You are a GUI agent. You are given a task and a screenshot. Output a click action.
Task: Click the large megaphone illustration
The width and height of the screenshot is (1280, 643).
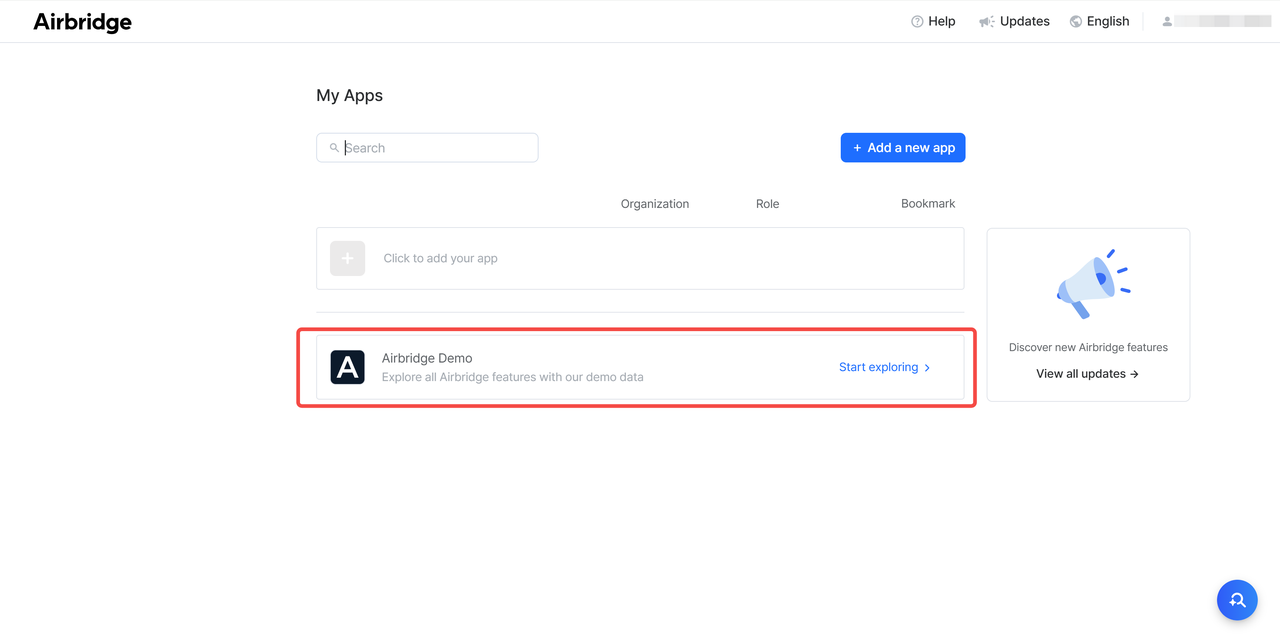[1090, 285]
